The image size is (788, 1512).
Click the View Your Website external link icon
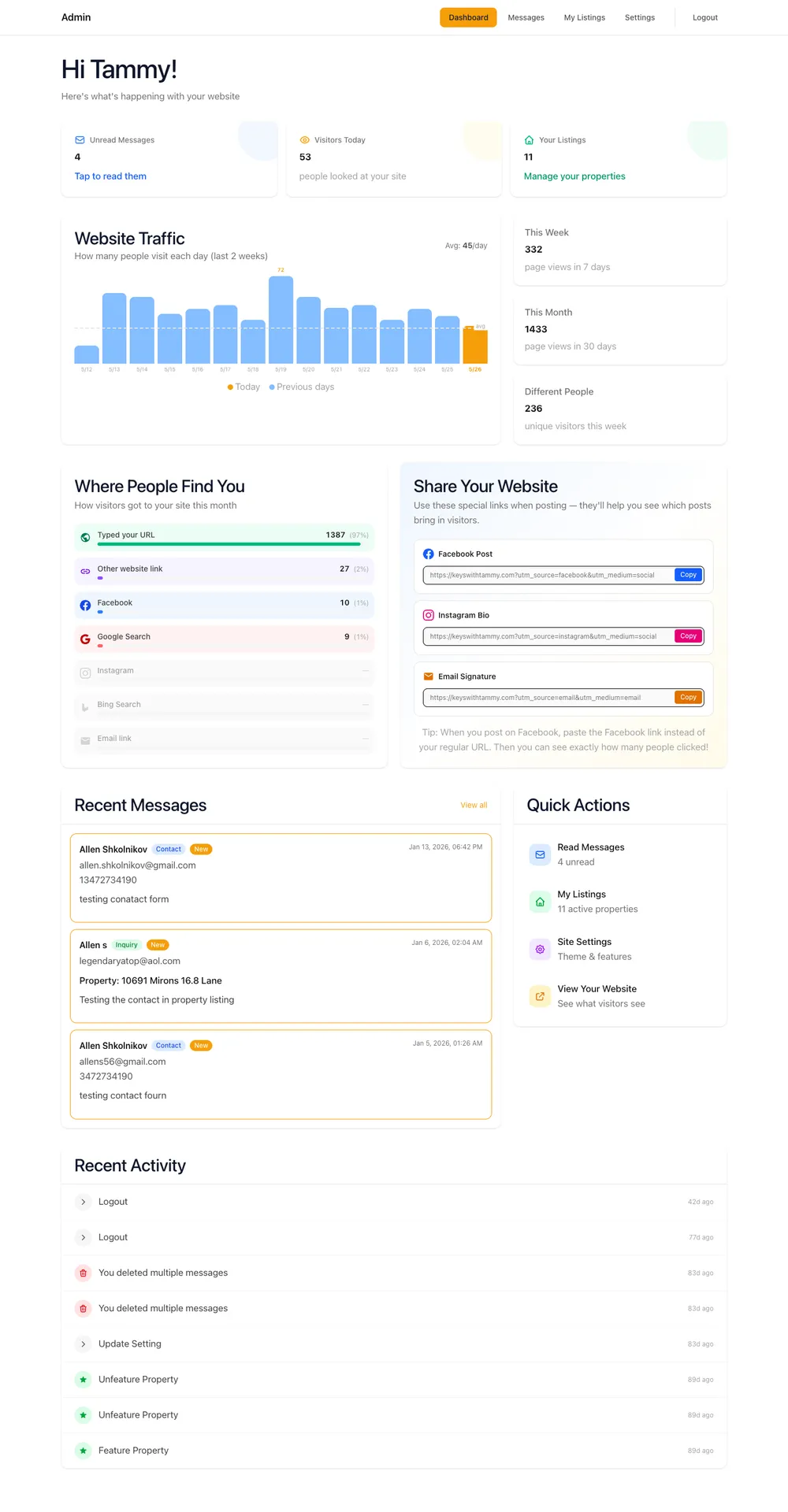click(x=540, y=996)
